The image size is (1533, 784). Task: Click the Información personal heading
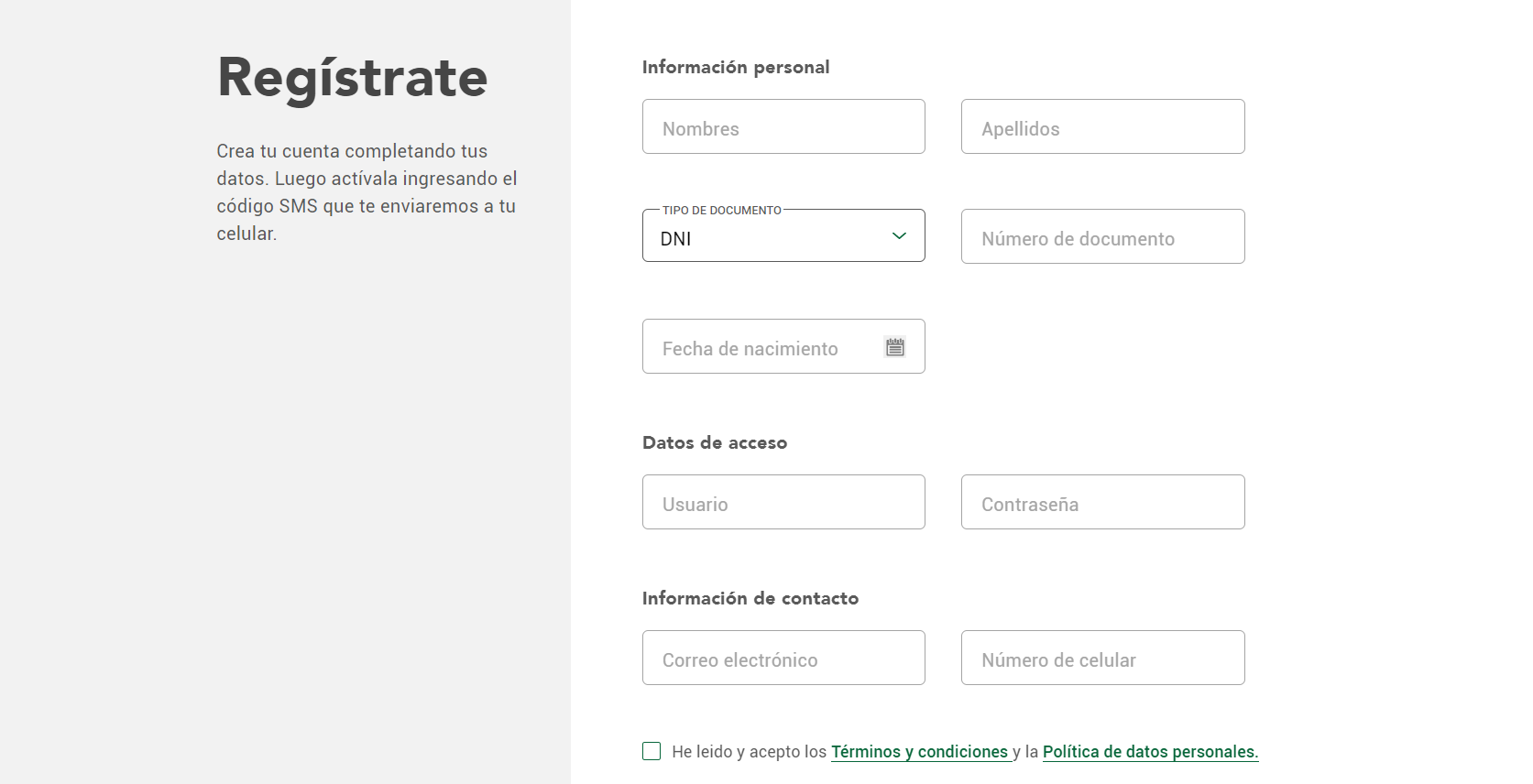coord(736,67)
